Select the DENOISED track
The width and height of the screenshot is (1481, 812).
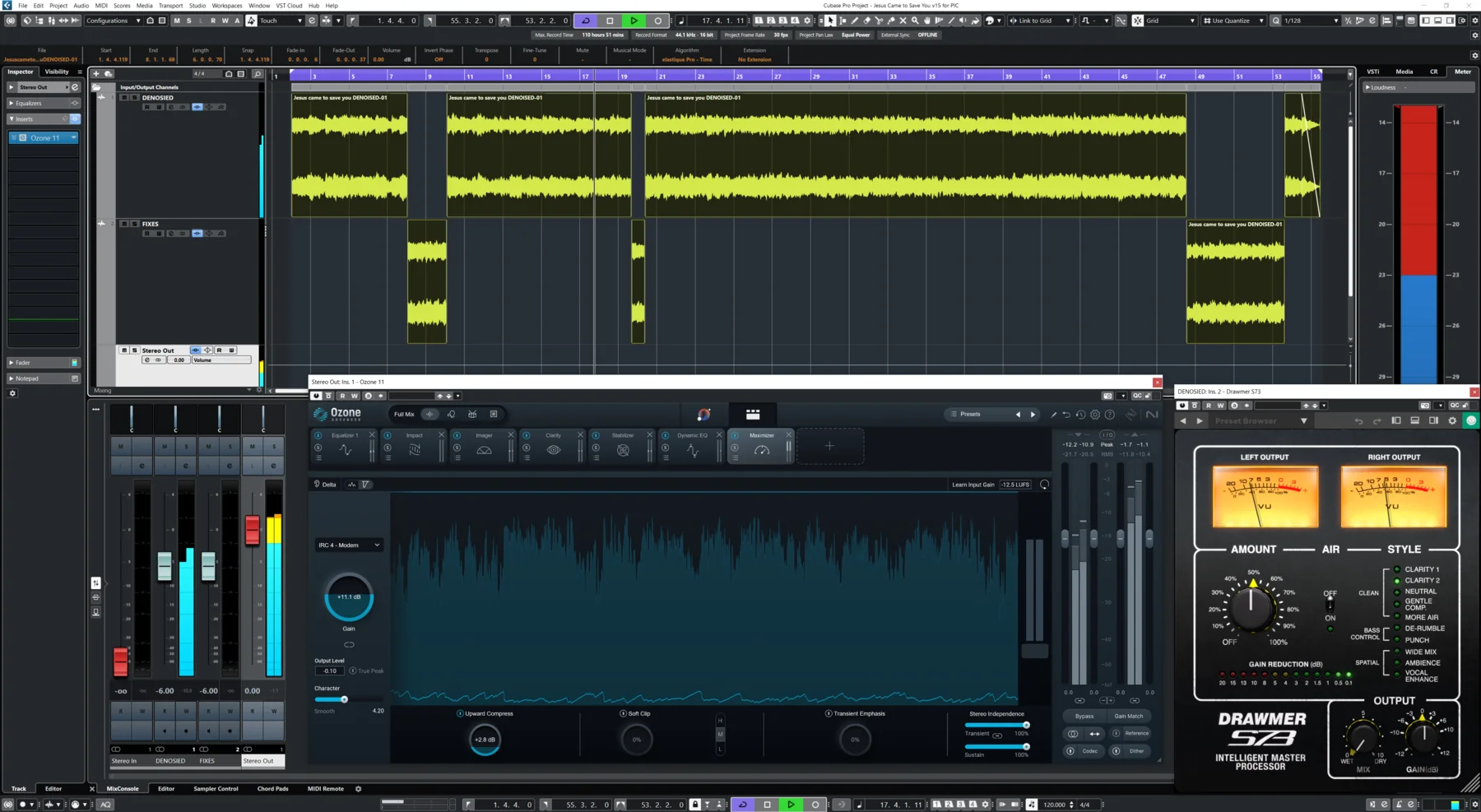[x=157, y=97]
